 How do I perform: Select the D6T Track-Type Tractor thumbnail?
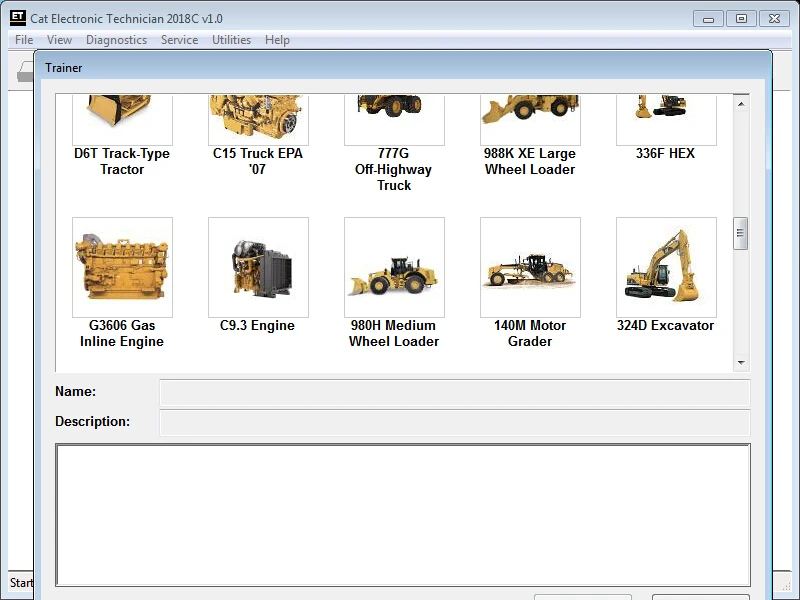122,120
